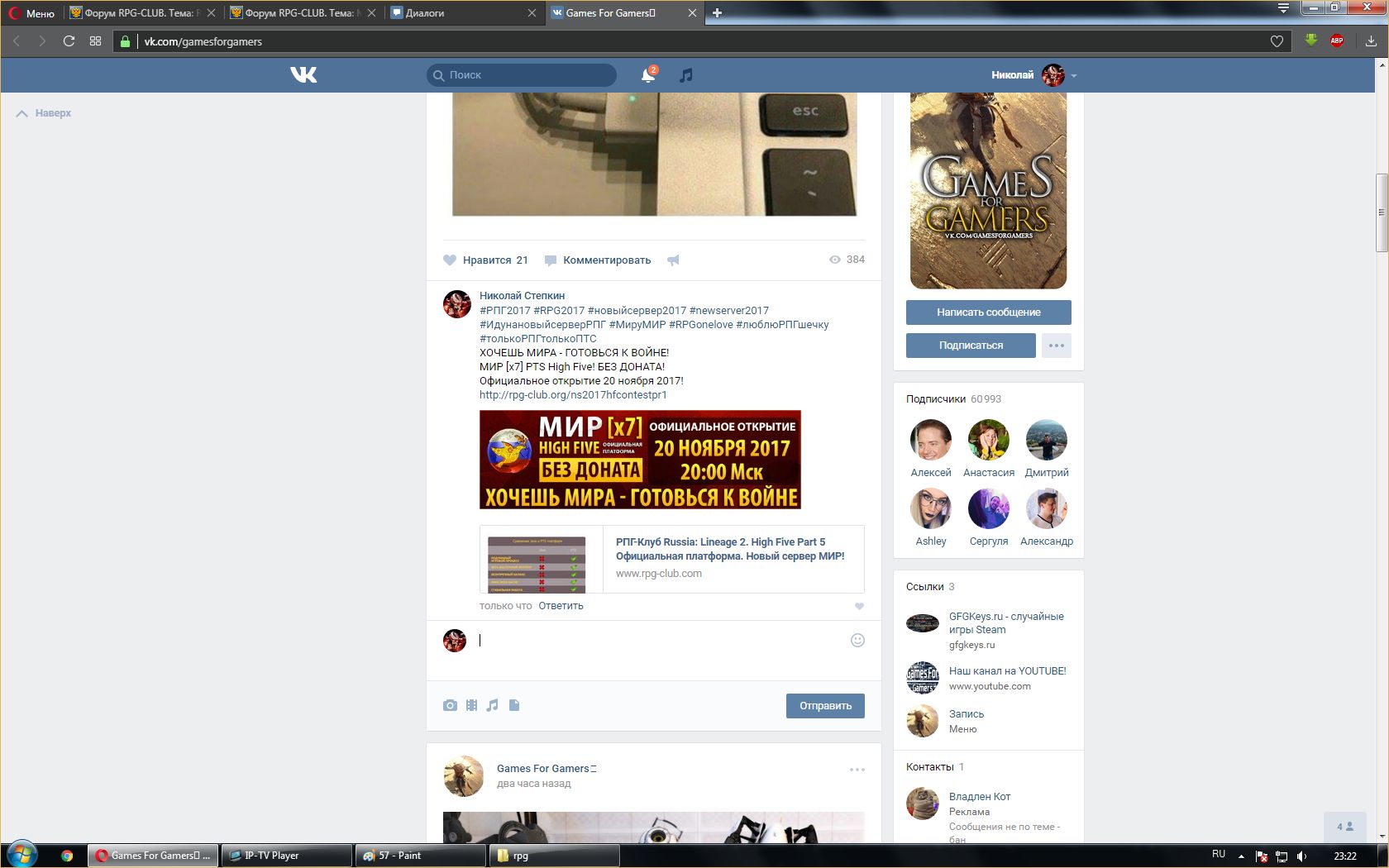Open the Games For Gamers group cover image
This screenshot has height=868, width=1389.
(x=988, y=190)
